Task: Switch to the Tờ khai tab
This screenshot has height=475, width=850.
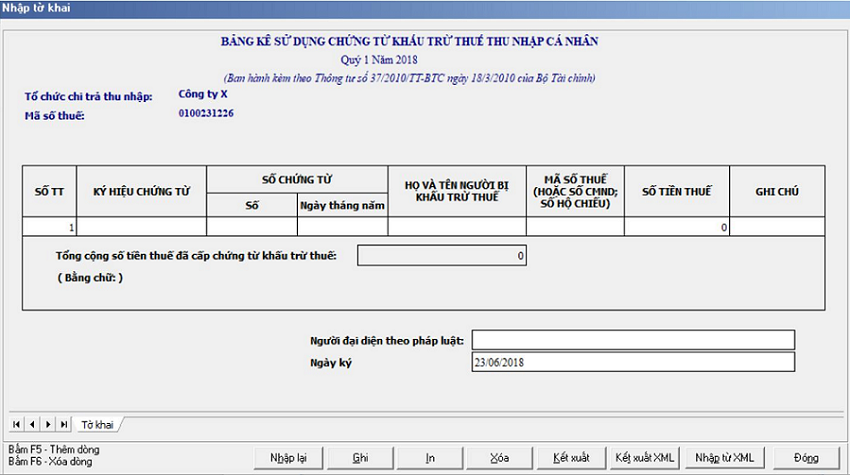Action: pyautogui.click(x=97, y=425)
